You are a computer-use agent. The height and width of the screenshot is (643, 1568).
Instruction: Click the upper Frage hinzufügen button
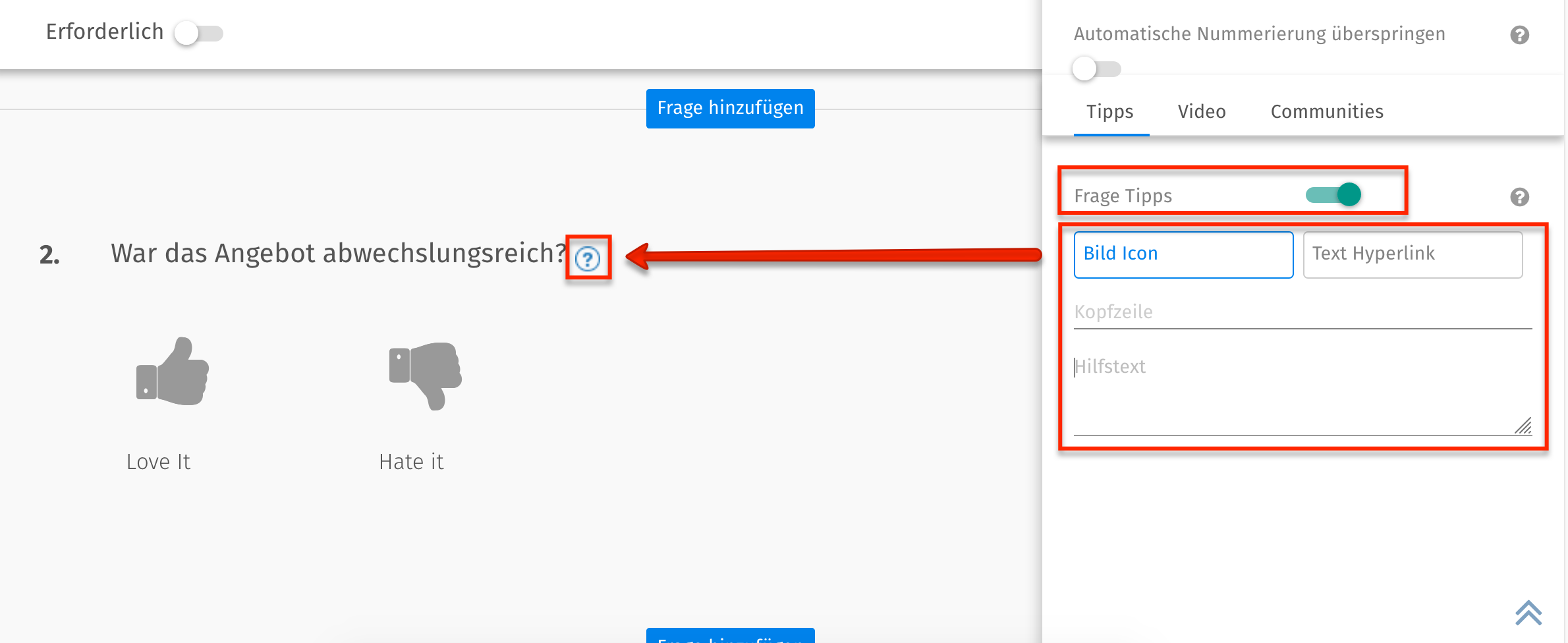tap(729, 108)
